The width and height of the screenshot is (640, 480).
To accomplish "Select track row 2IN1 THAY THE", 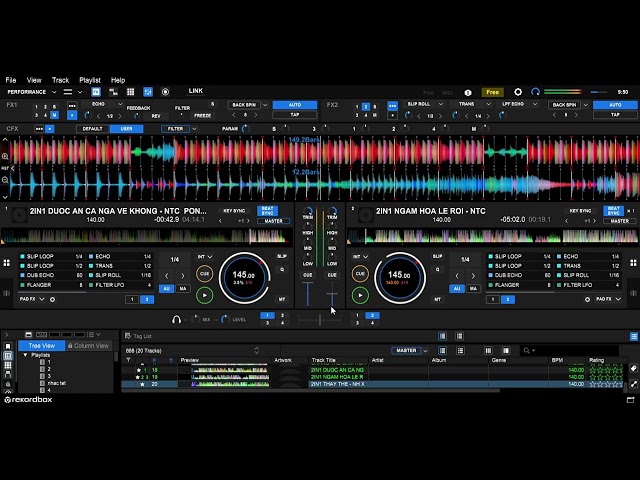I will coord(373,384).
